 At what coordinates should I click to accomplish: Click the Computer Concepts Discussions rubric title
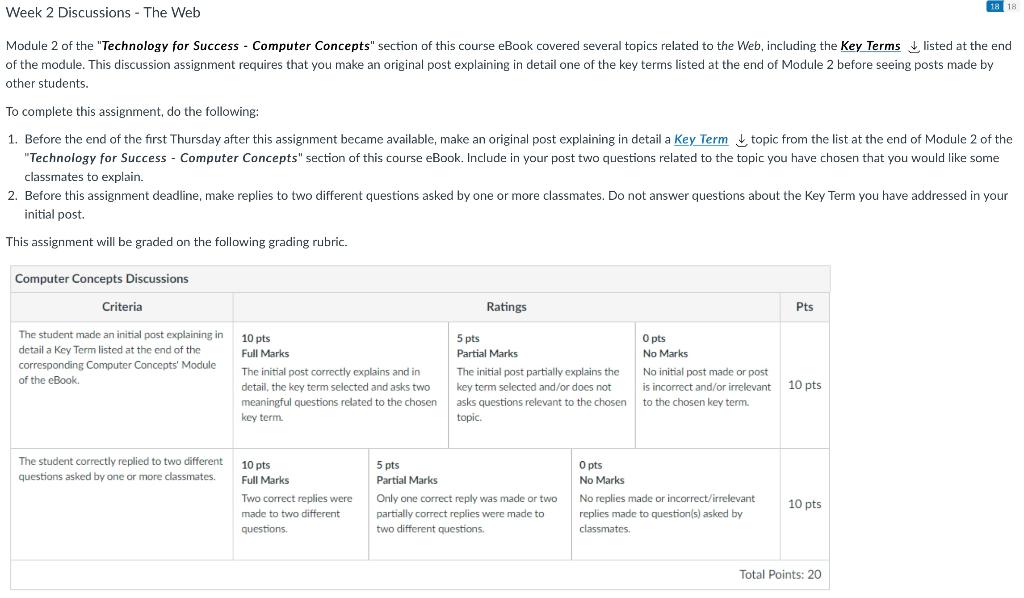point(102,279)
